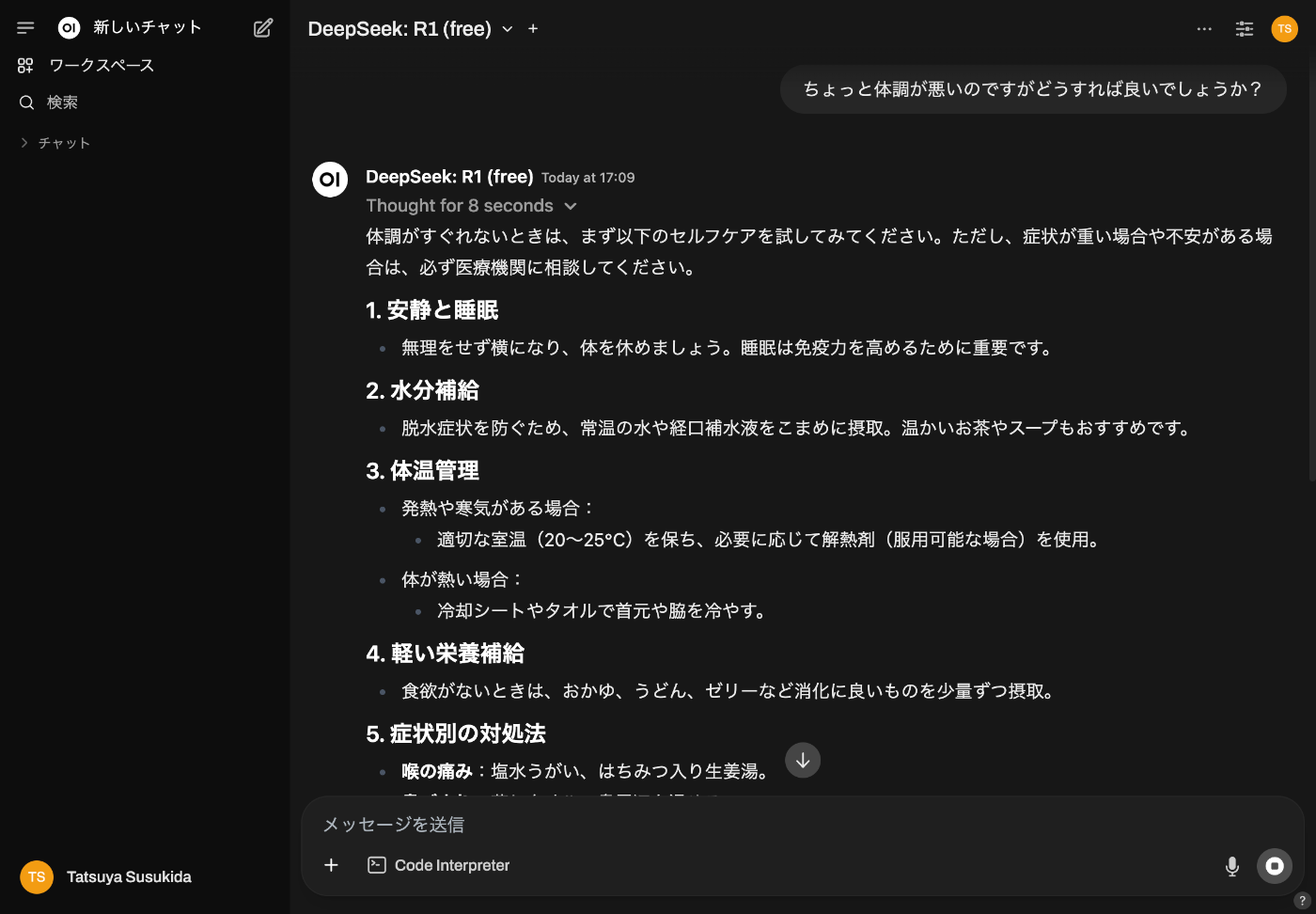Click the chevron beside Thought for 8 seconds
The width and height of the screenshot is (1316, 914).
(x=571, y=206)
